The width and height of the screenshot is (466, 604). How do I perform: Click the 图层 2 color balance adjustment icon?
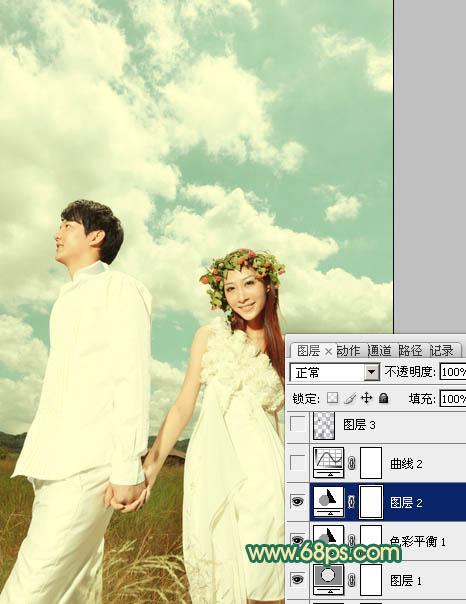(329, 501)
